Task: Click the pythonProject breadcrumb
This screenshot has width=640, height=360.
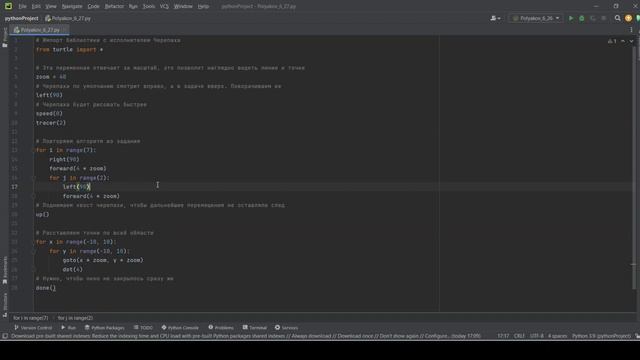Action: pos(21,18)
